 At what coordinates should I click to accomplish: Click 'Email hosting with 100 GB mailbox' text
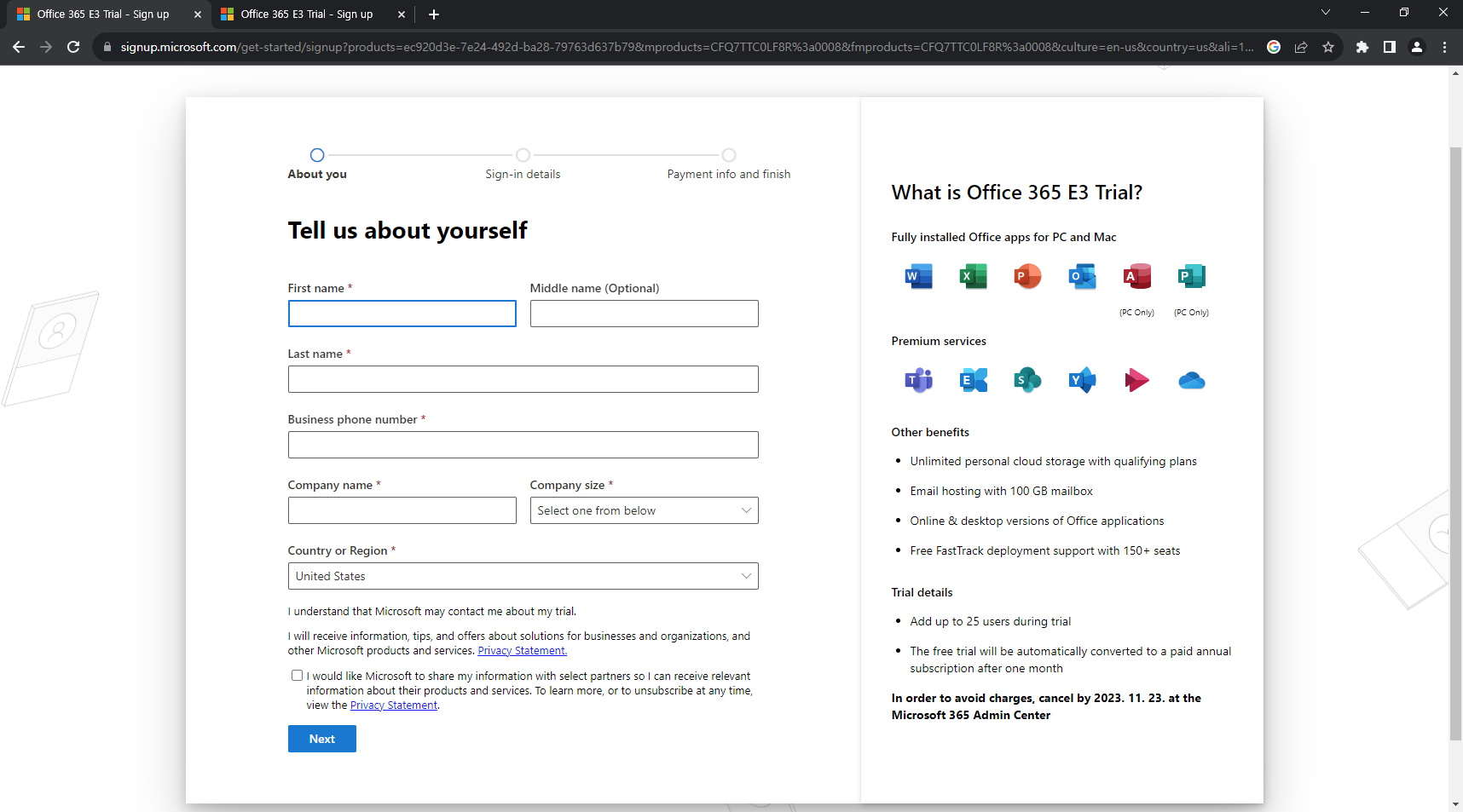click(1001, 491)
